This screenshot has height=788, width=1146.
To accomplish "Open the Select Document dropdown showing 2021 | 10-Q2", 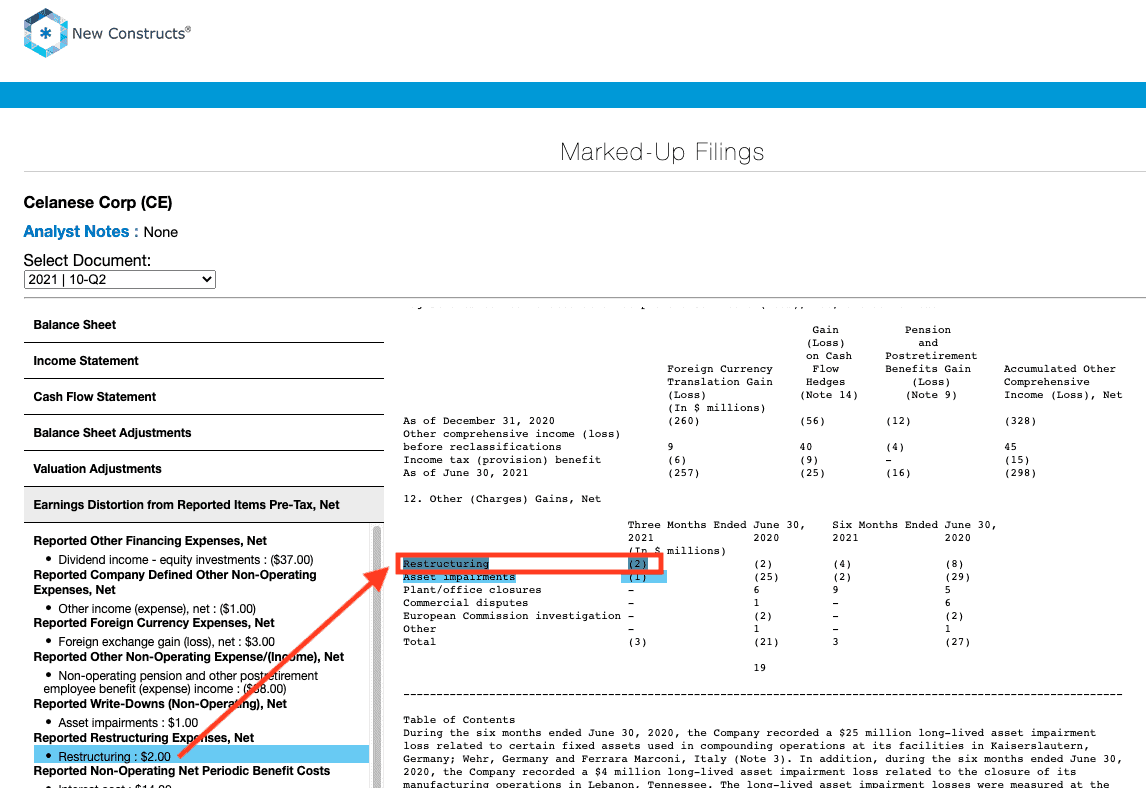I will 120,279.
